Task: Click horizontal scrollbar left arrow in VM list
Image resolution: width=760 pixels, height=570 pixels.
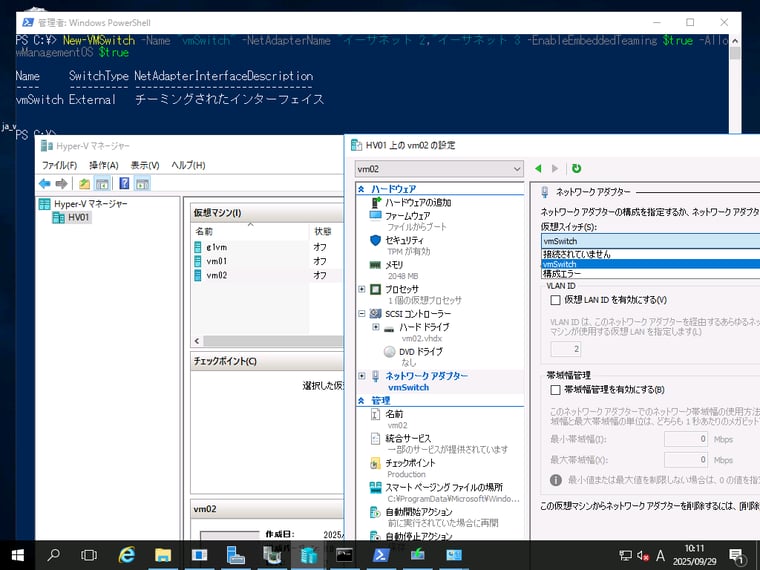Action: coord(197,341)
